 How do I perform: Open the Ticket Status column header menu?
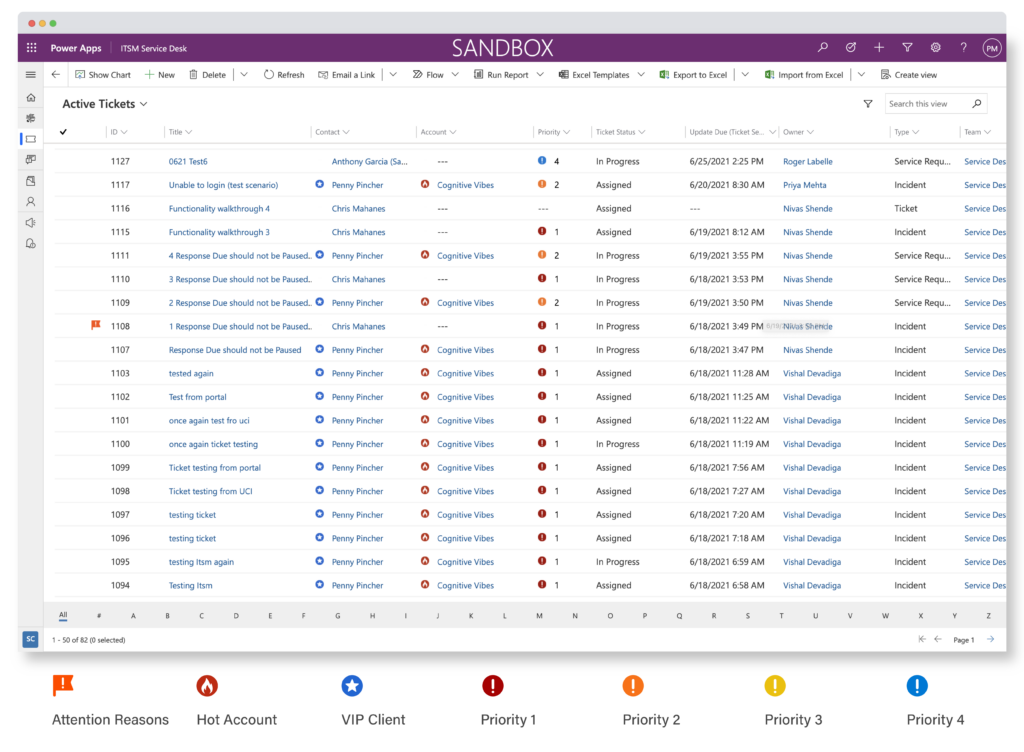pos(620,132)
